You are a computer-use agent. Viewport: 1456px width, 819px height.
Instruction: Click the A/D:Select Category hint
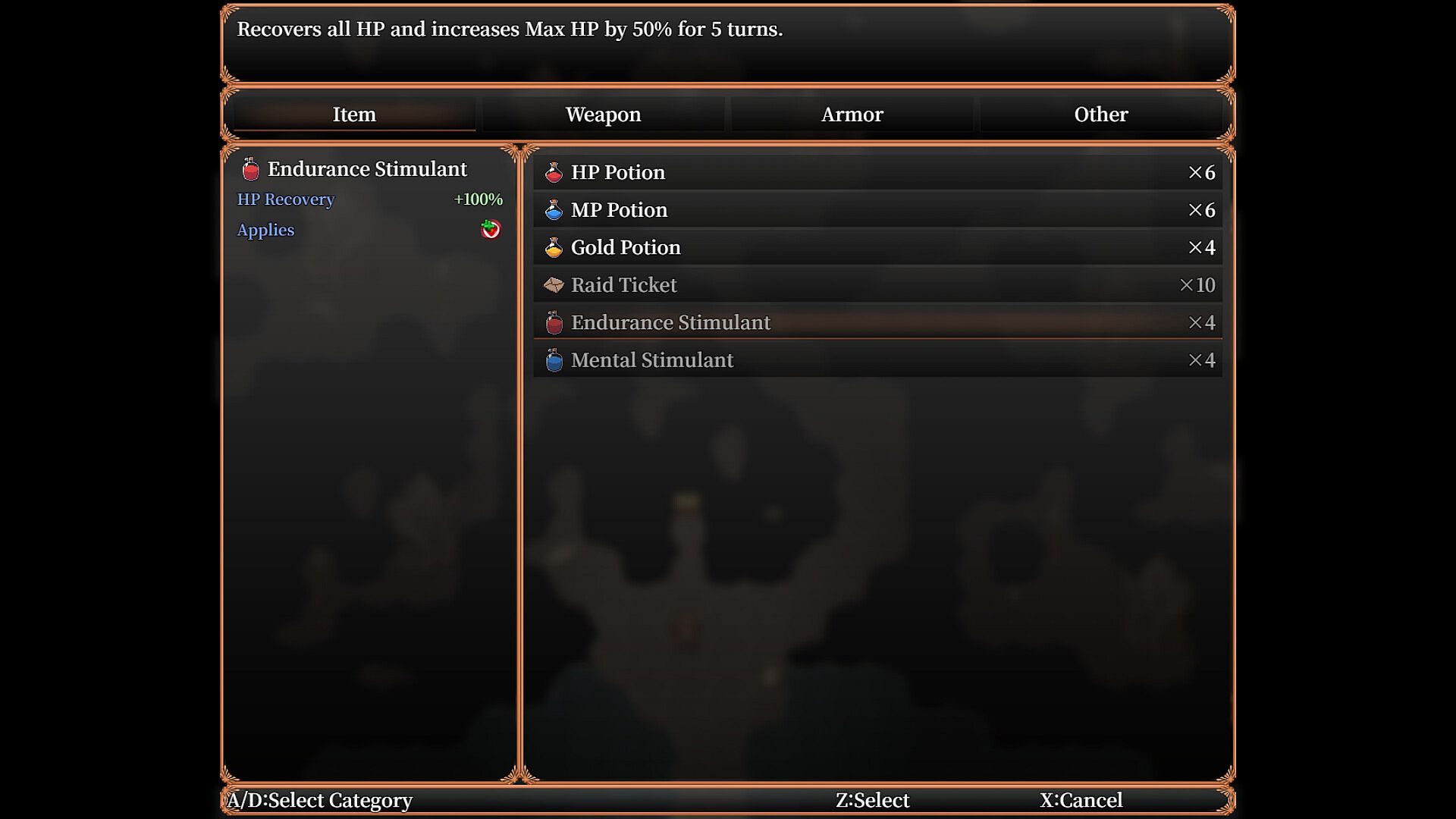tap(319, 801)
